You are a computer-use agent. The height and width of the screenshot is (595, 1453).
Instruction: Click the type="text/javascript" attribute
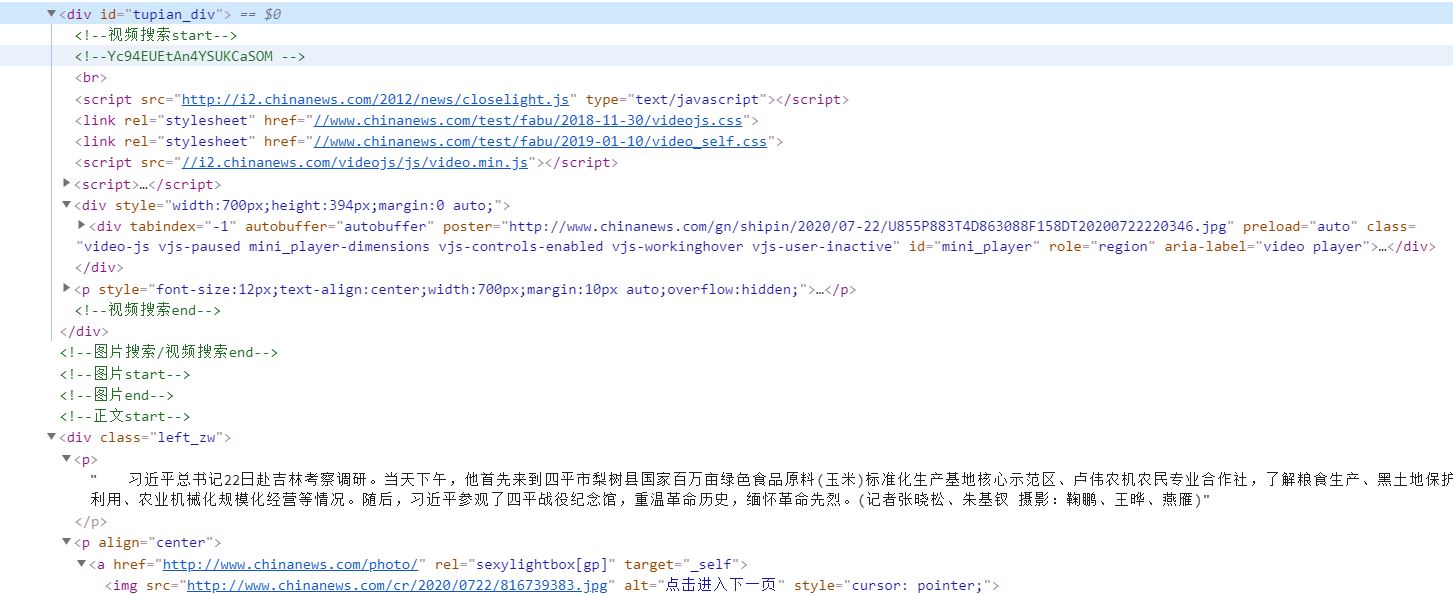pyautogui.click(x=675, y=100)
